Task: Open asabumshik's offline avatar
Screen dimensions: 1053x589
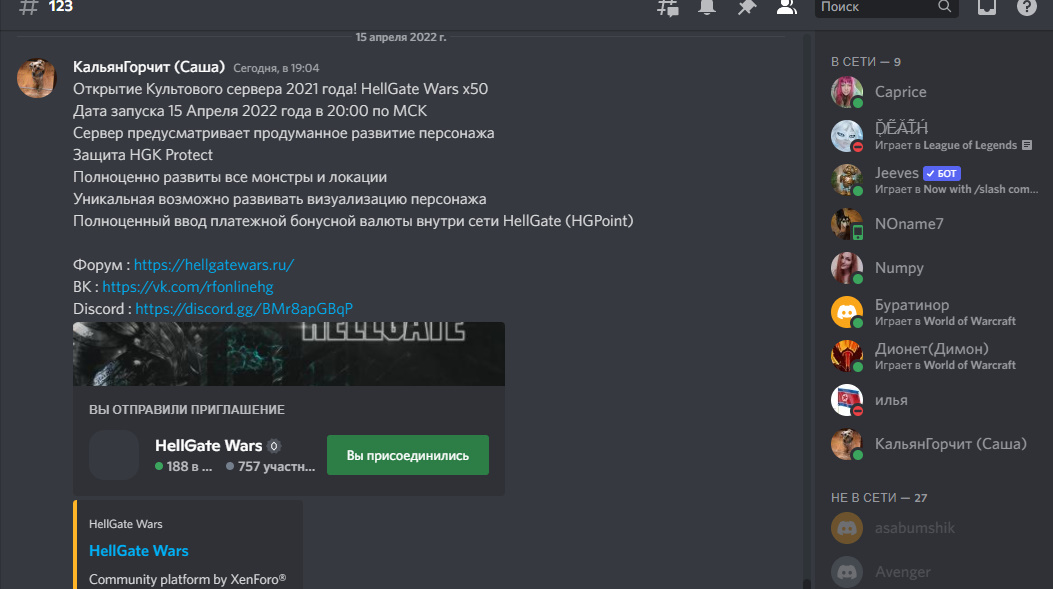Action: pos(847,528)
